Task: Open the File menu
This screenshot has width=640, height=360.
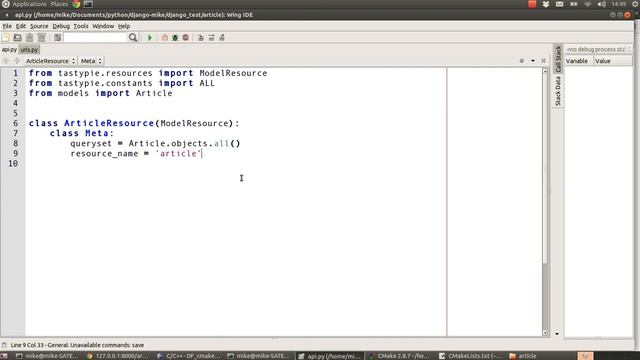Action: 7,26
